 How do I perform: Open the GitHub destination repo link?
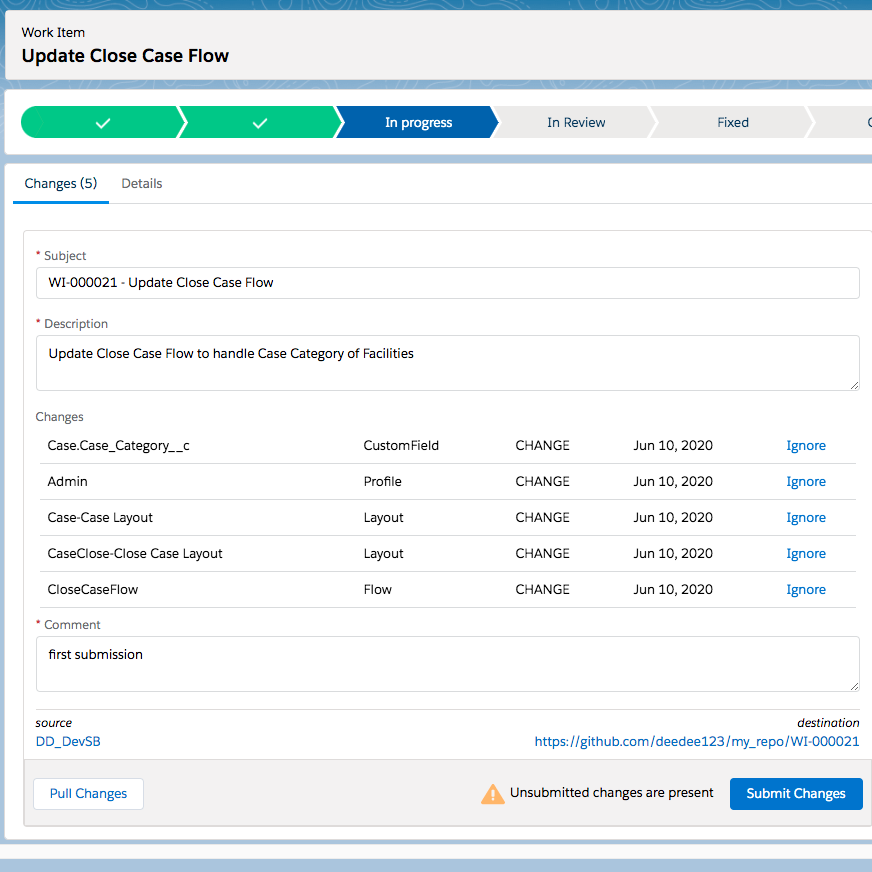(x=696, y=742)
